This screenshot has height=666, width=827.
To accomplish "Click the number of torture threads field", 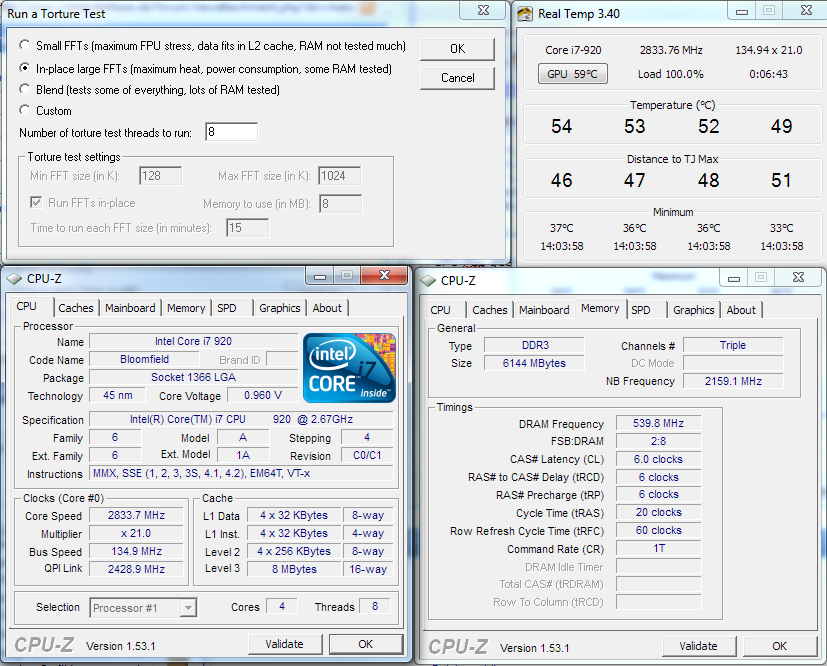I will [x=232, y=132].
